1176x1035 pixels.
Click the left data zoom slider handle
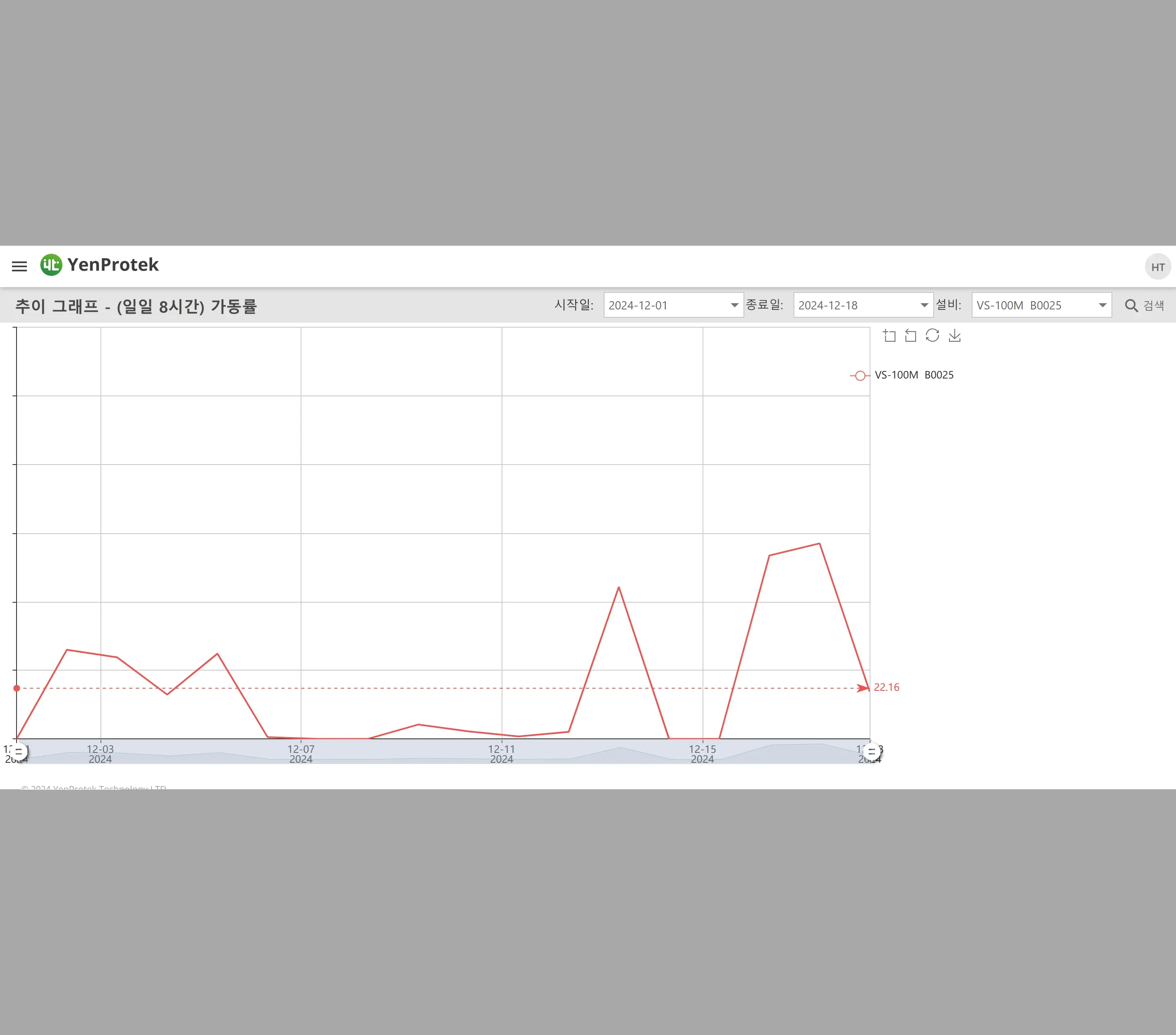[x=18, y=752]
